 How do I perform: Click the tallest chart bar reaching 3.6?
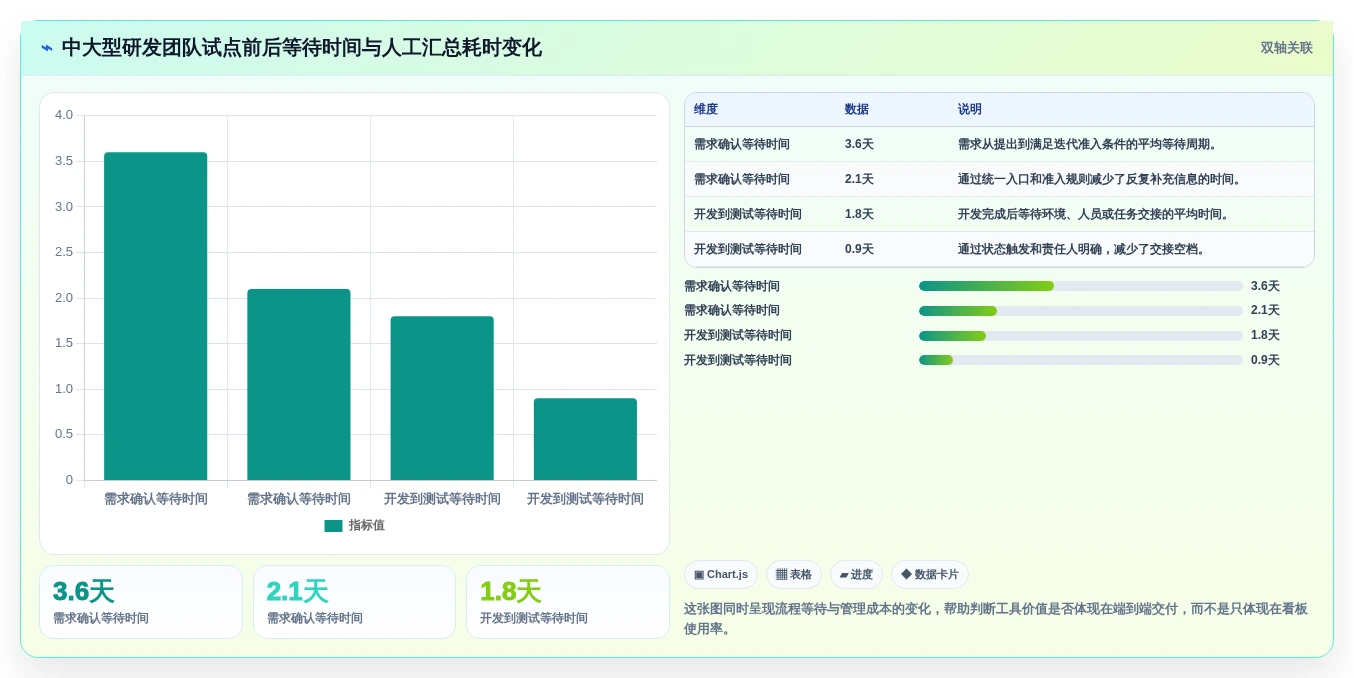coord(156,316)
